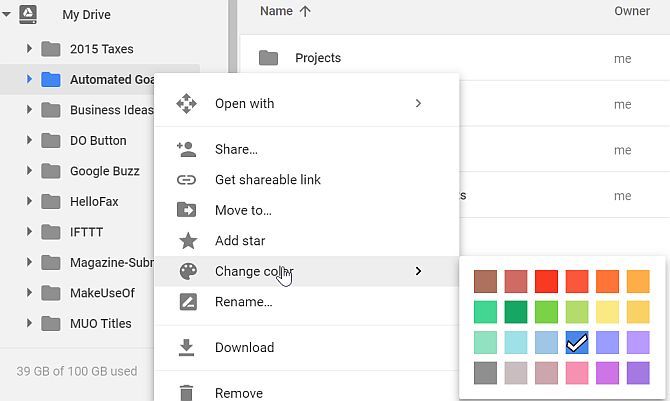Image resolution: width=670 pixels, height=401 pixels.
Task: Collapse the My Drive tree
Action: (8, 16)
